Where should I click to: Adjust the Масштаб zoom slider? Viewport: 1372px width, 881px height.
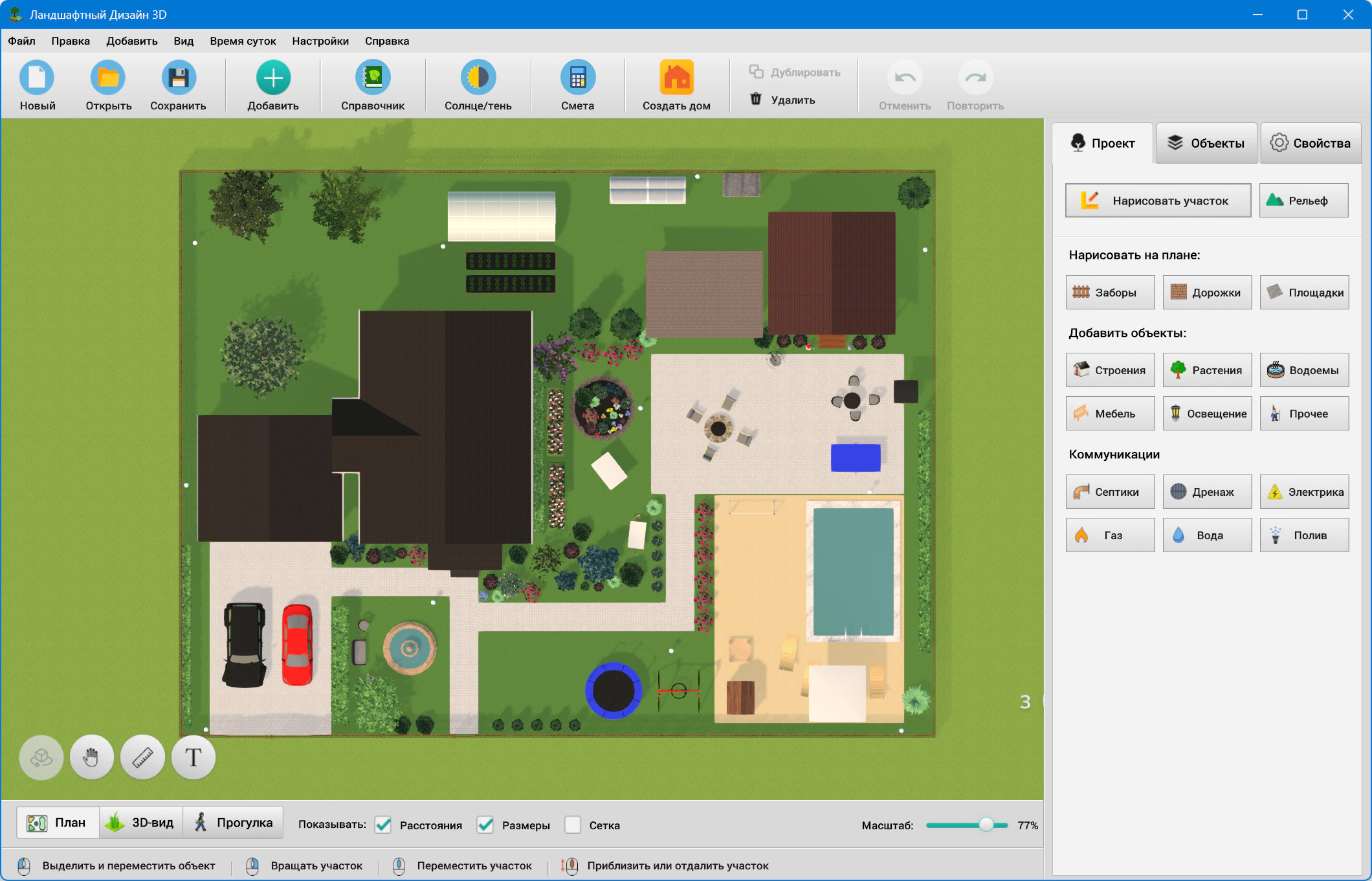pos(986,825)
